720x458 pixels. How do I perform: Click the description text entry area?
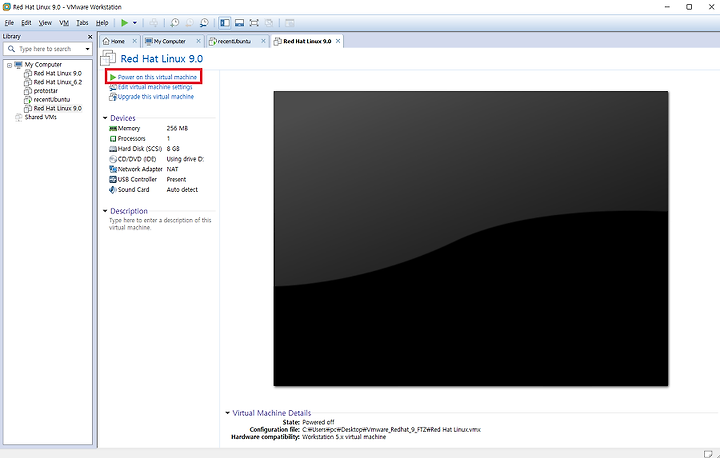tap(160, 224)
